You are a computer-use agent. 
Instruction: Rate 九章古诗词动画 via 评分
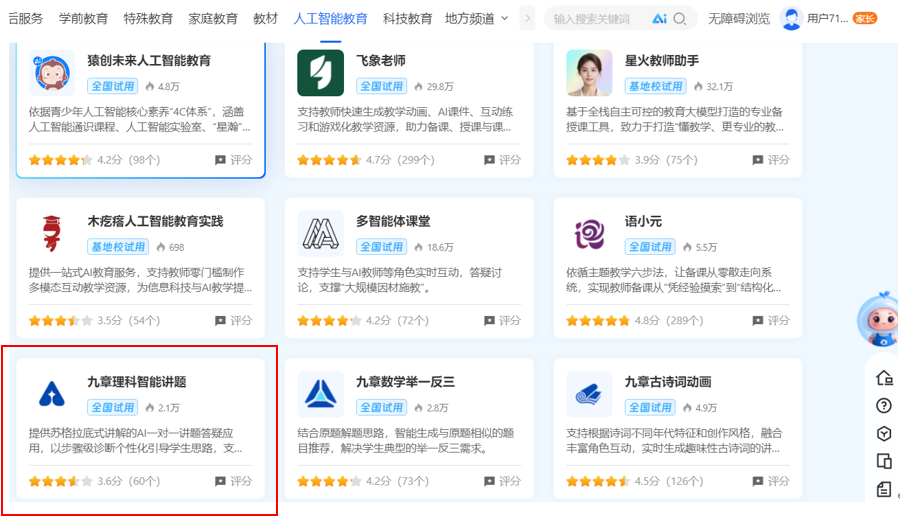771,481
